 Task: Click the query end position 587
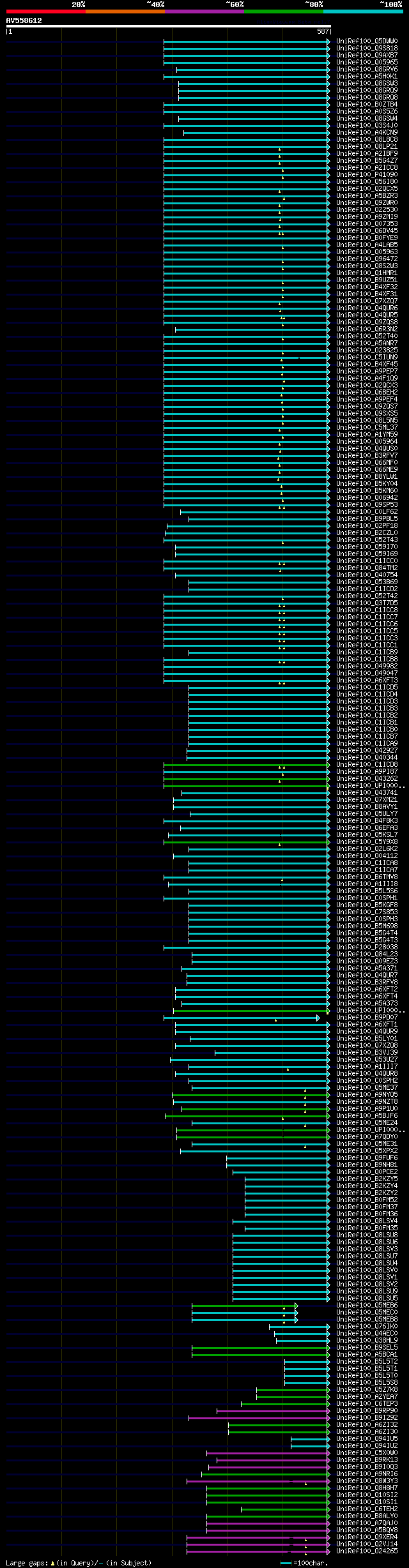coord(322,31)
